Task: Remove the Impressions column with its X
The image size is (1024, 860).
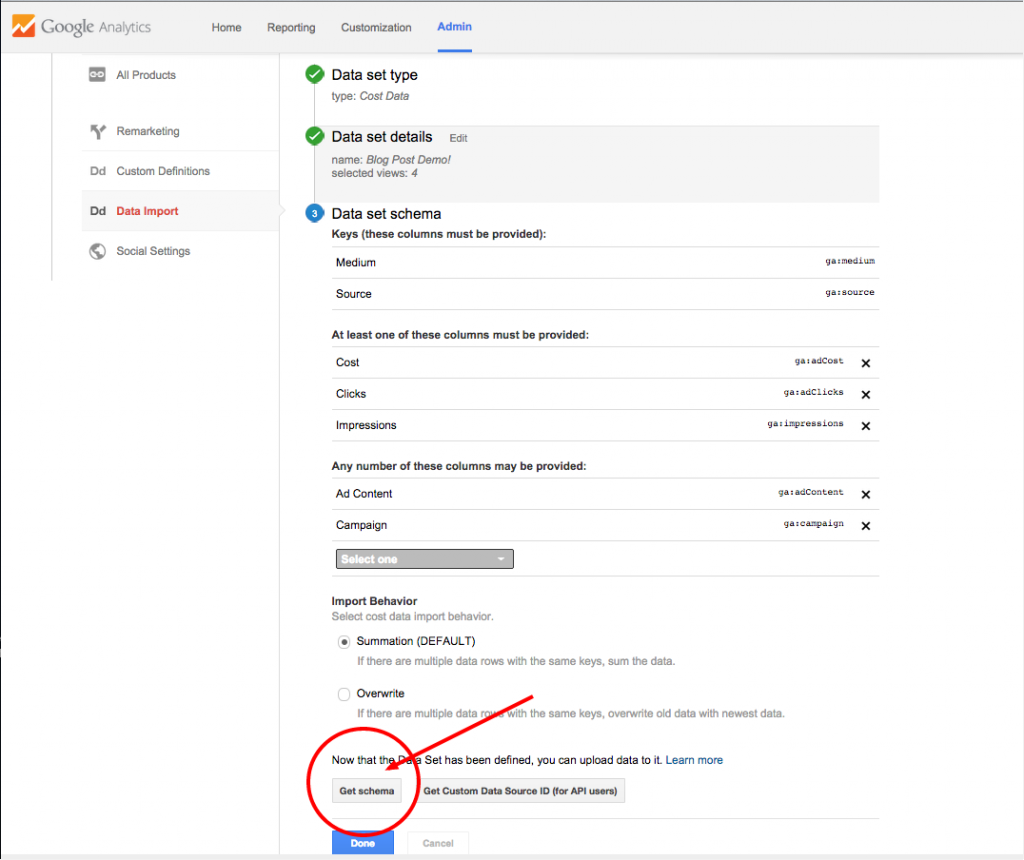Action: click(866, 426)
